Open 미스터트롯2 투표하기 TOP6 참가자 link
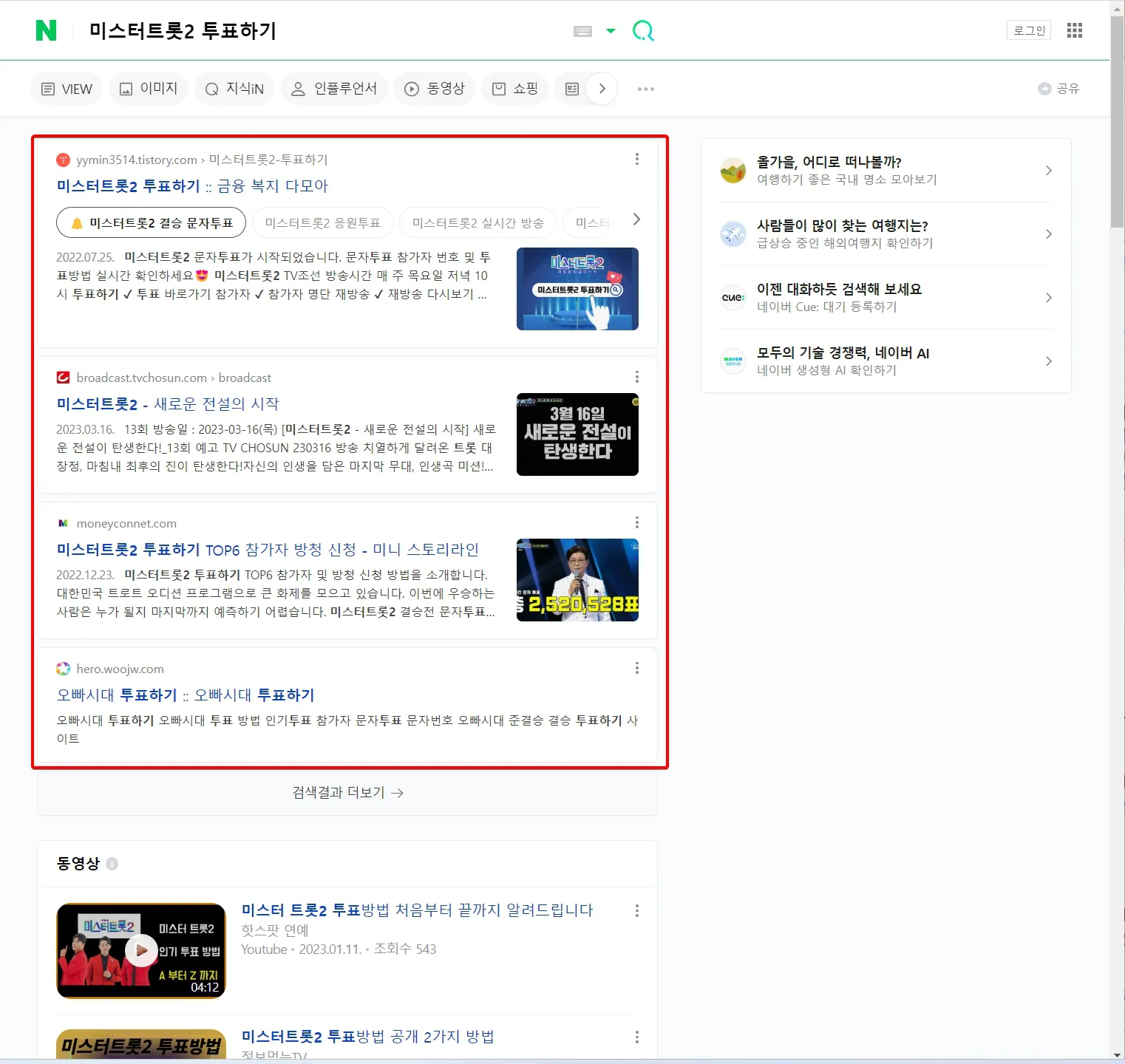The width and height of the screenshot is (1125, 1064). [268, 549]
